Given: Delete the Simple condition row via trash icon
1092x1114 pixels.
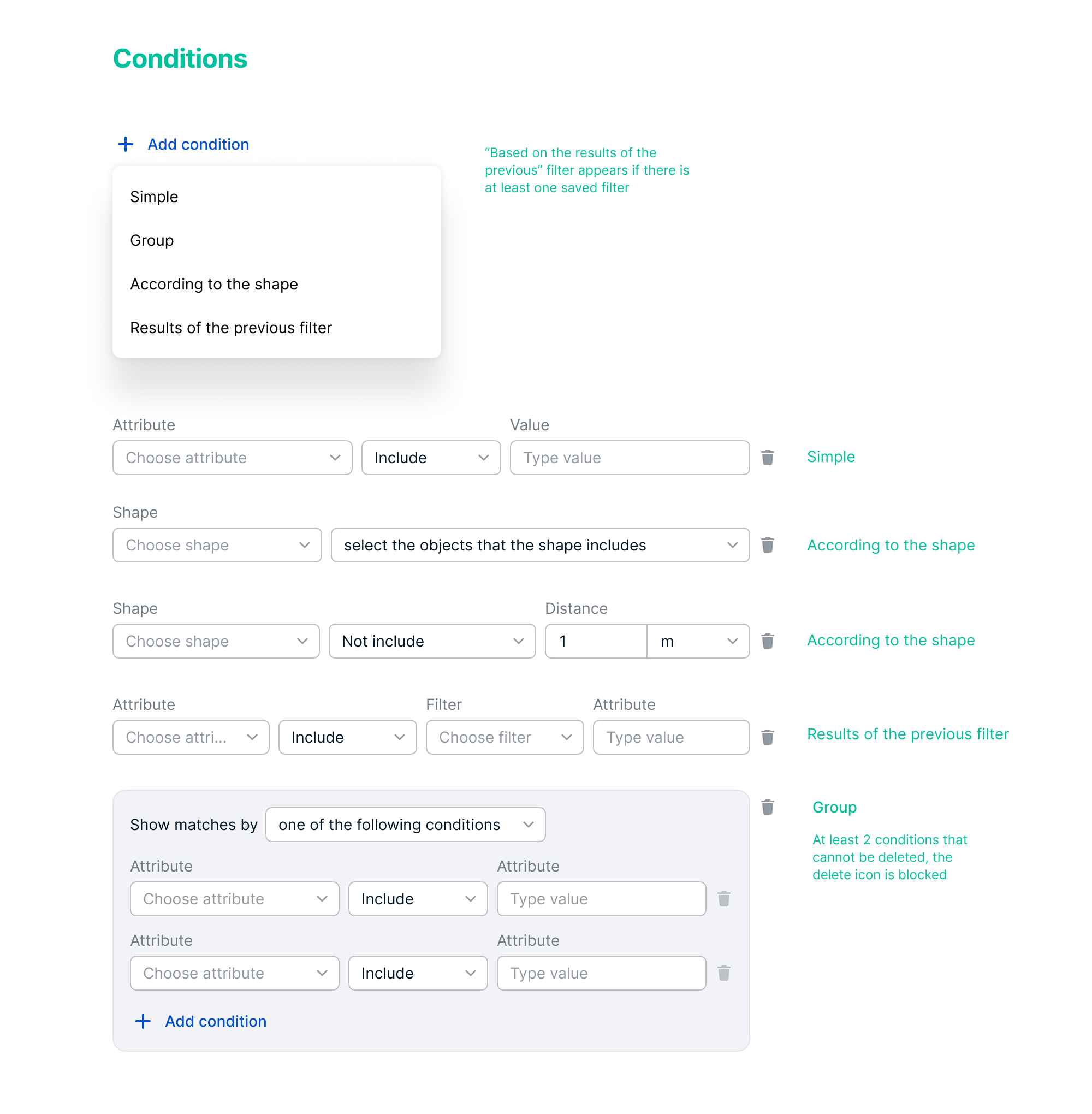Looking at the screenshot, I should pyautogui.click(x=767, y=457).
